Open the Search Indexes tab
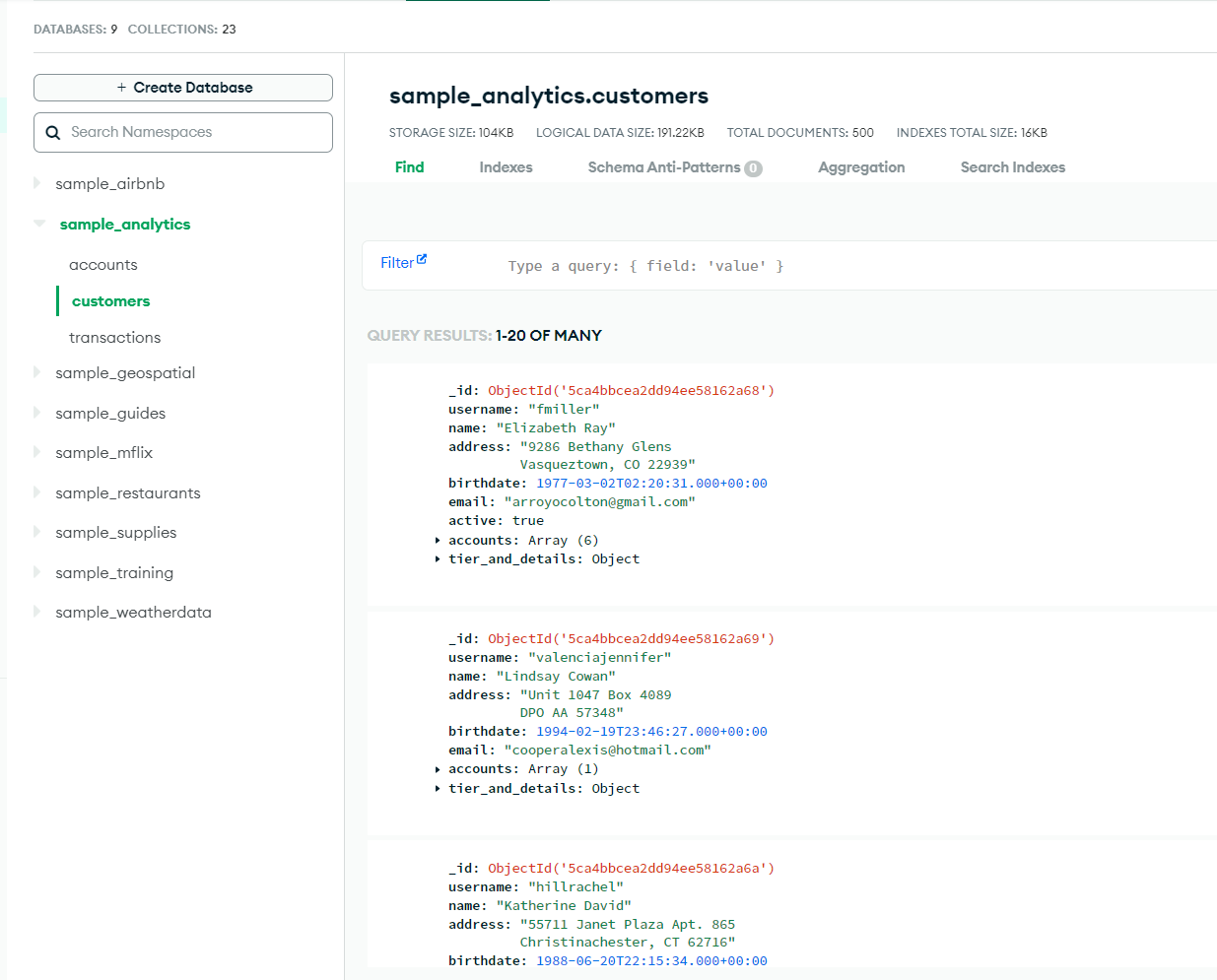The width and height of the screenshot is (1217, 980). (x=1013, y=167)
